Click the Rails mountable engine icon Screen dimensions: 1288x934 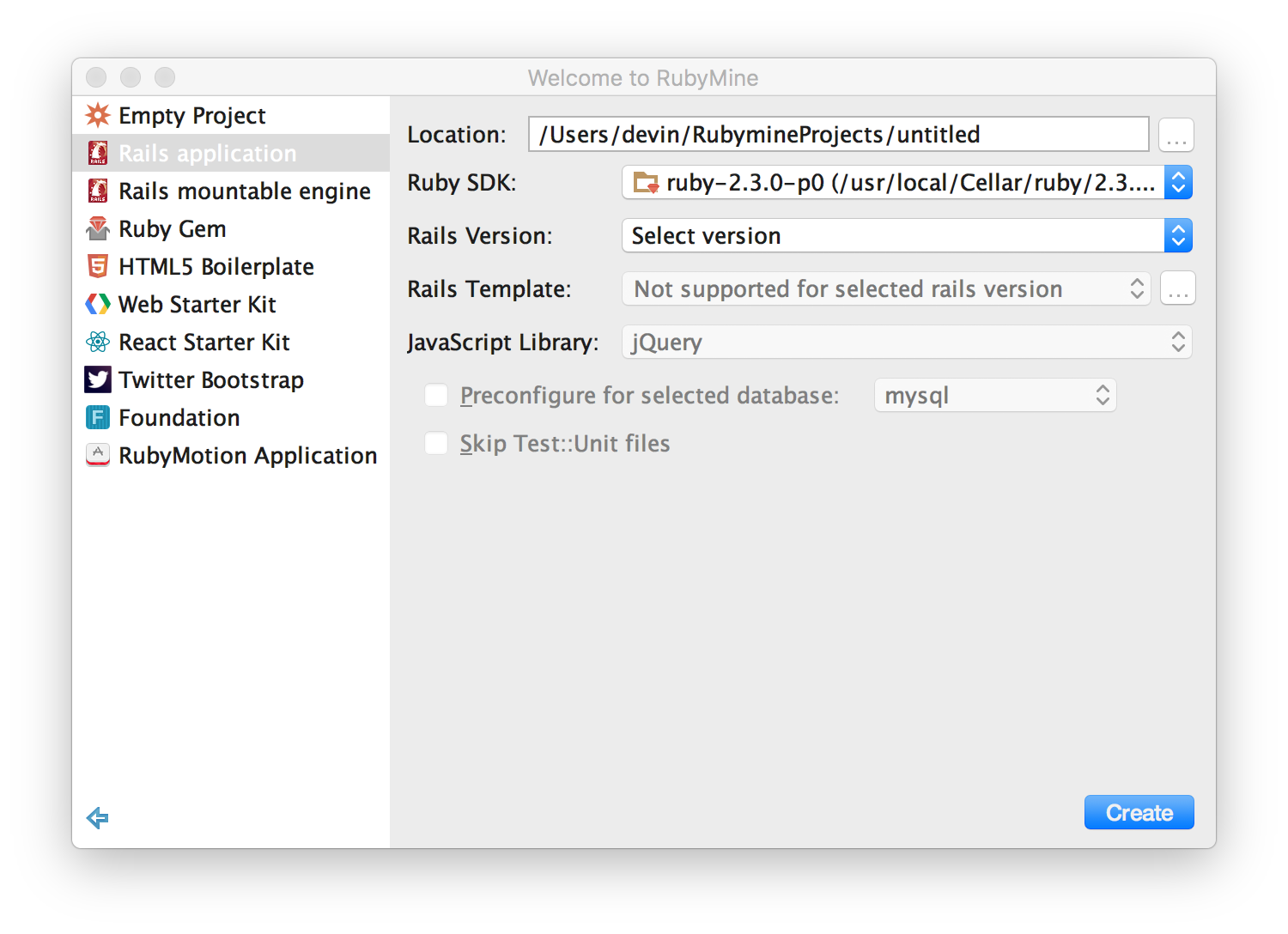tap(98, 191)
